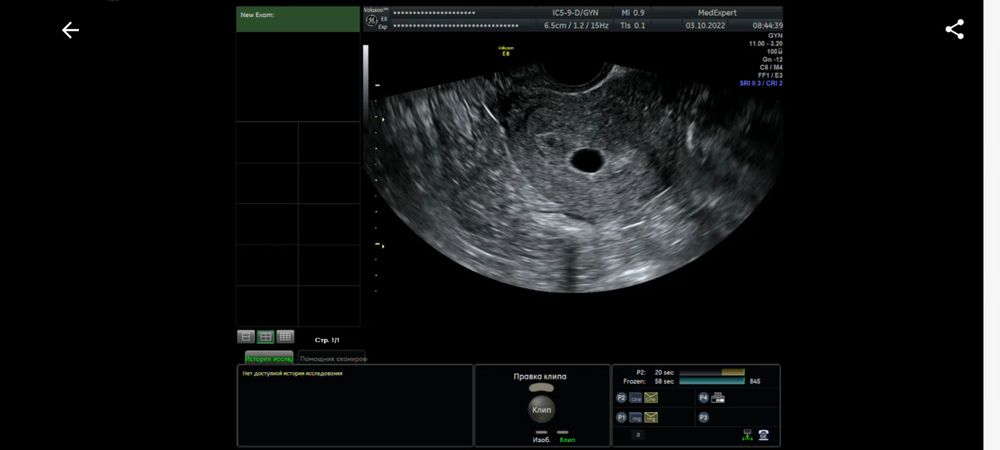Select the Изоб. option under trackball
The width and height of the screenshot is (1000, 450).
click(541, 440)
